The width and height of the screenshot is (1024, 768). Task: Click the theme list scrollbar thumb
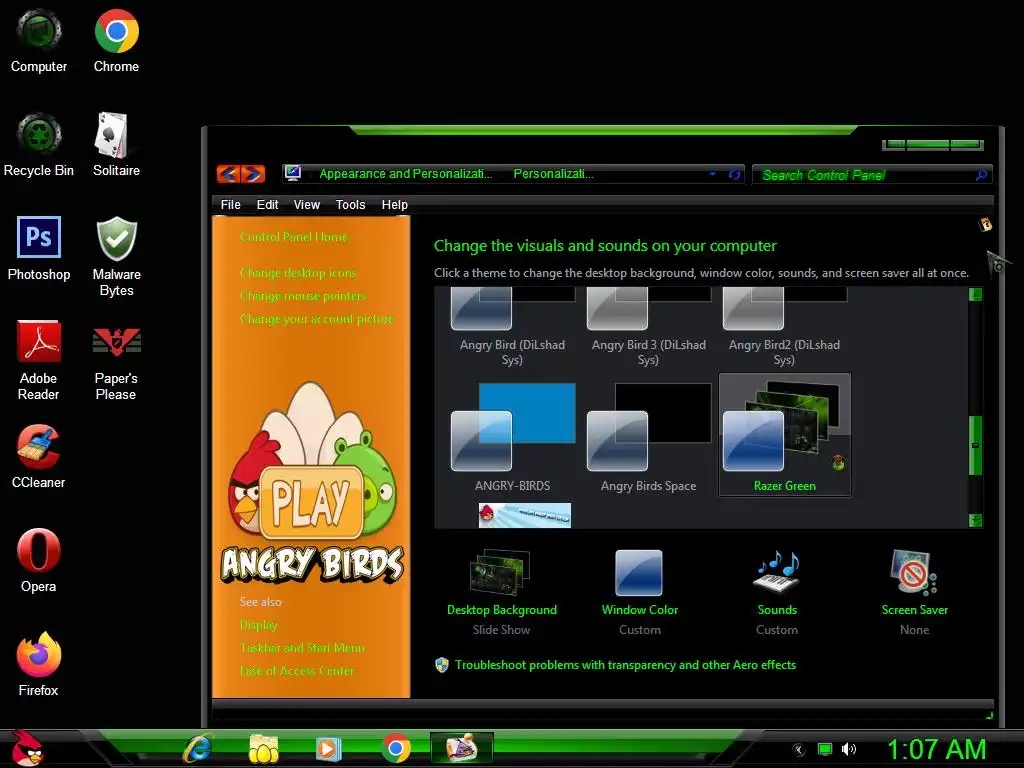[976, 445]
